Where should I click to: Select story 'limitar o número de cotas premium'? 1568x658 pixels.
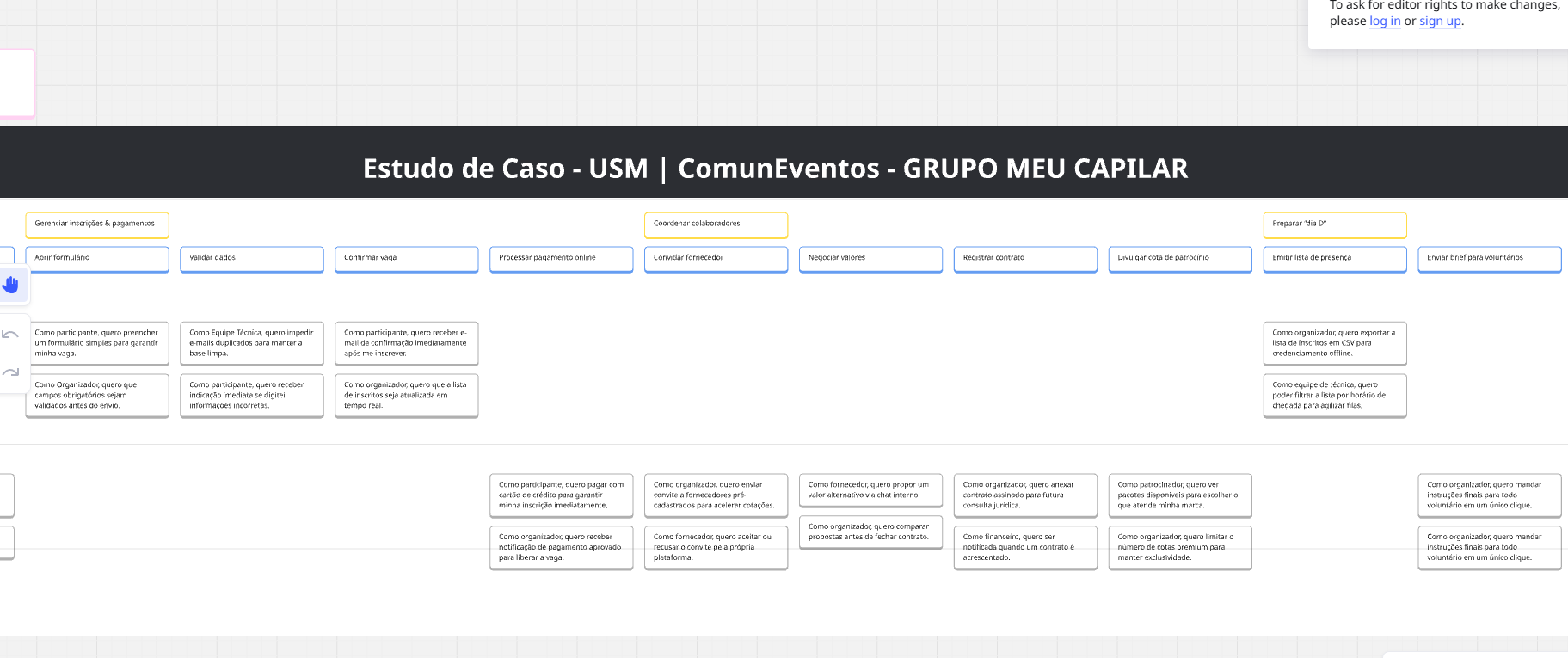point(1180,548)
